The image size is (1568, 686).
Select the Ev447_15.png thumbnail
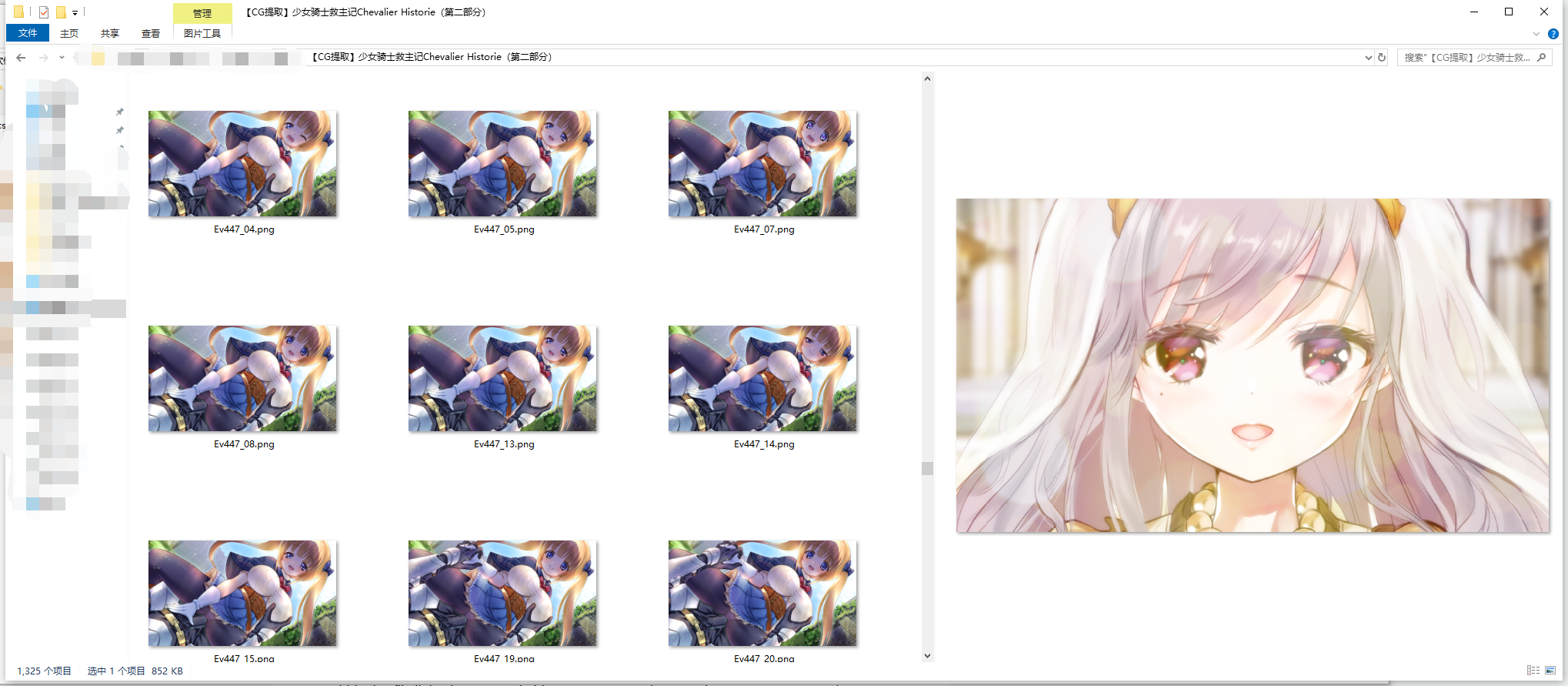tap(242, 593)
